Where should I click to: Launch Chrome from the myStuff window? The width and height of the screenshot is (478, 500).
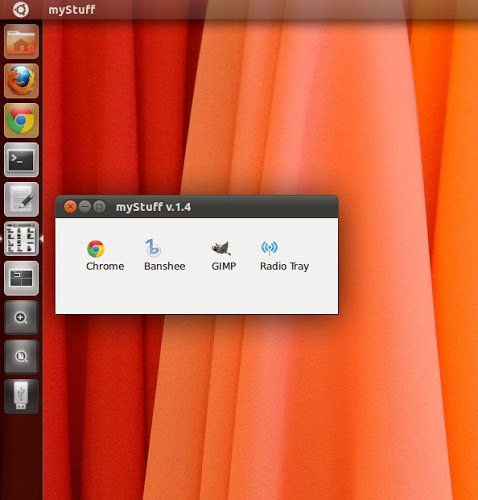[x=105, y=256]
